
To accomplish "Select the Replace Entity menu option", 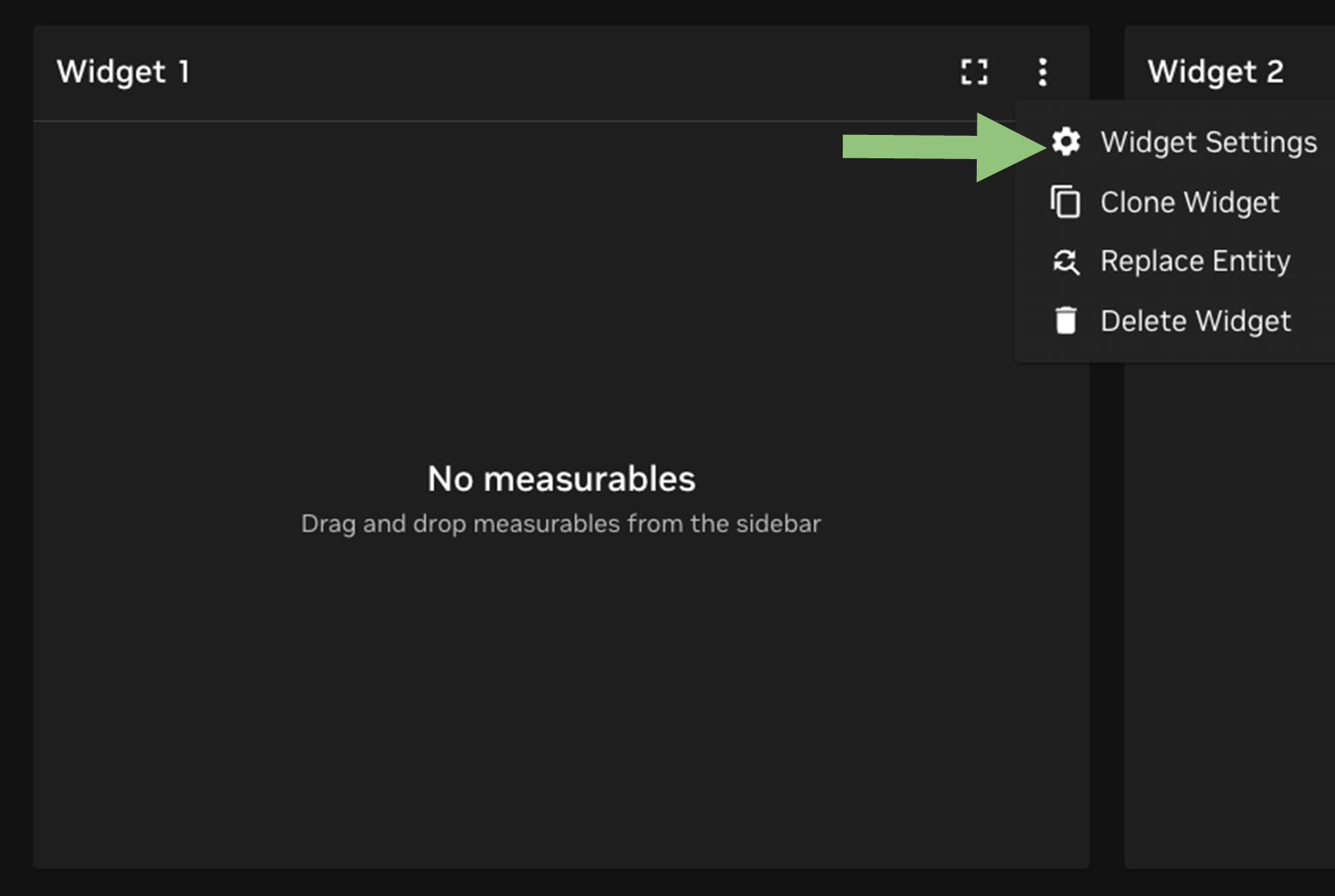I will tap(1195, 261).
